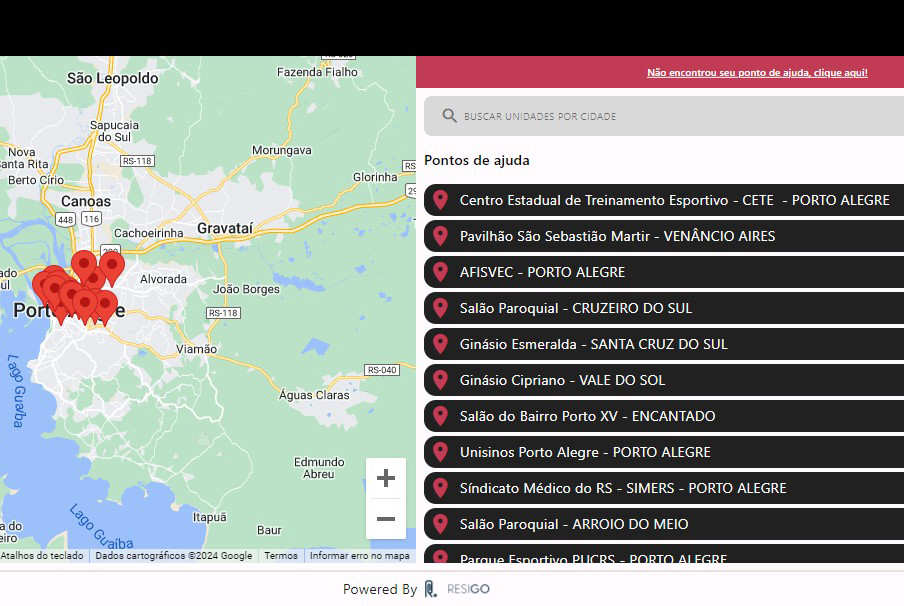Screen dimensions: 904x606
Task: Click pin icon beside AFISVEC entry
Action: click(440, 272)
